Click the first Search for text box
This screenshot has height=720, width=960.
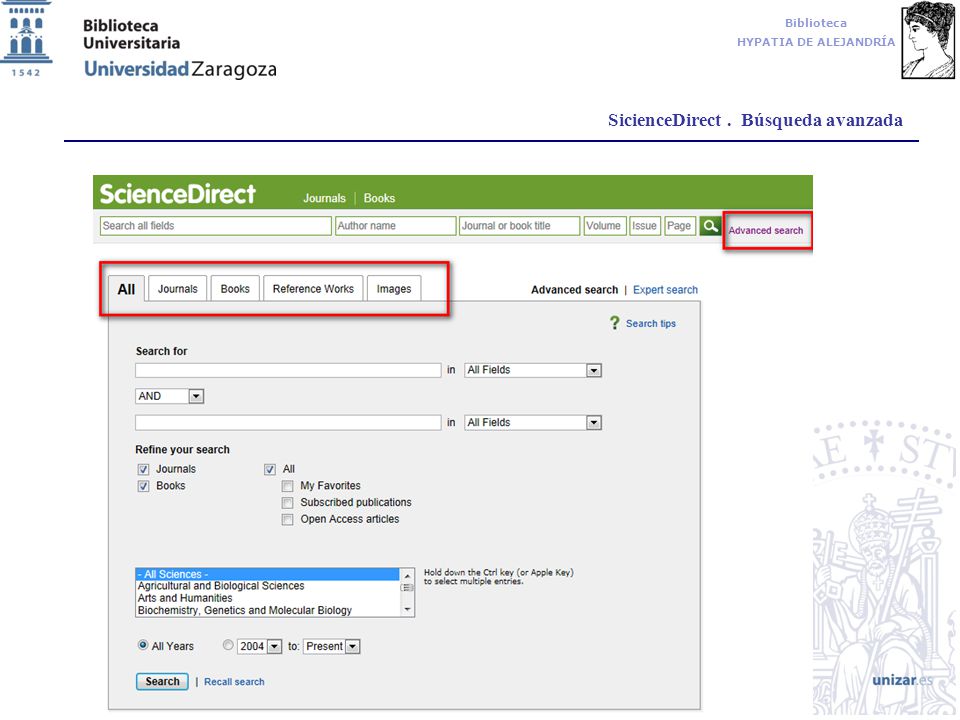(288, 370)
